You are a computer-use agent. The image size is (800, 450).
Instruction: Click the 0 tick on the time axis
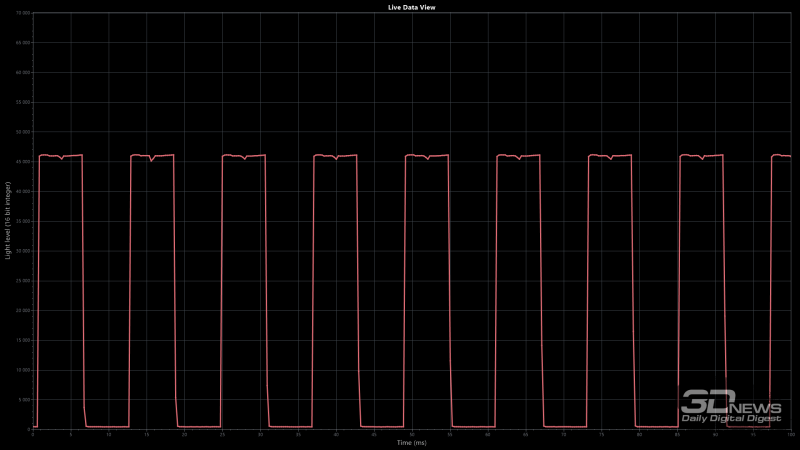point(33,434)
